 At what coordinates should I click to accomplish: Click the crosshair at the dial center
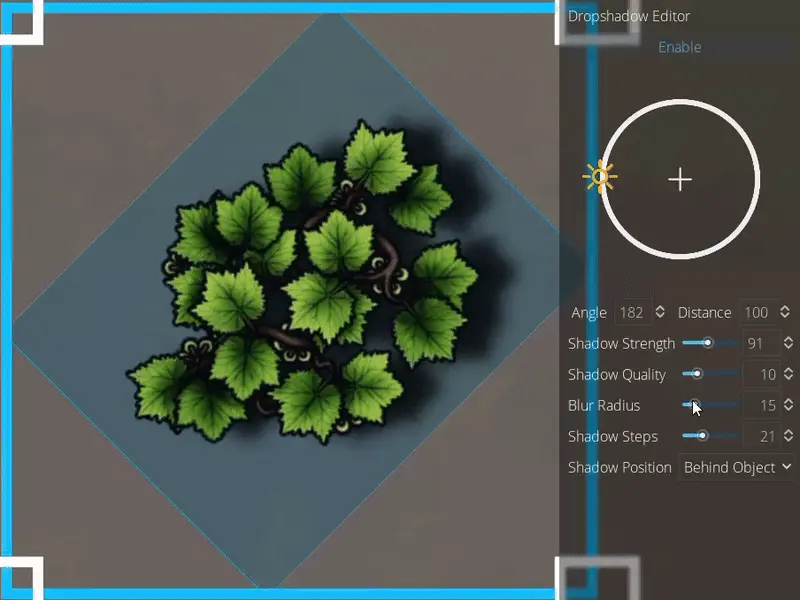[680, 180]
